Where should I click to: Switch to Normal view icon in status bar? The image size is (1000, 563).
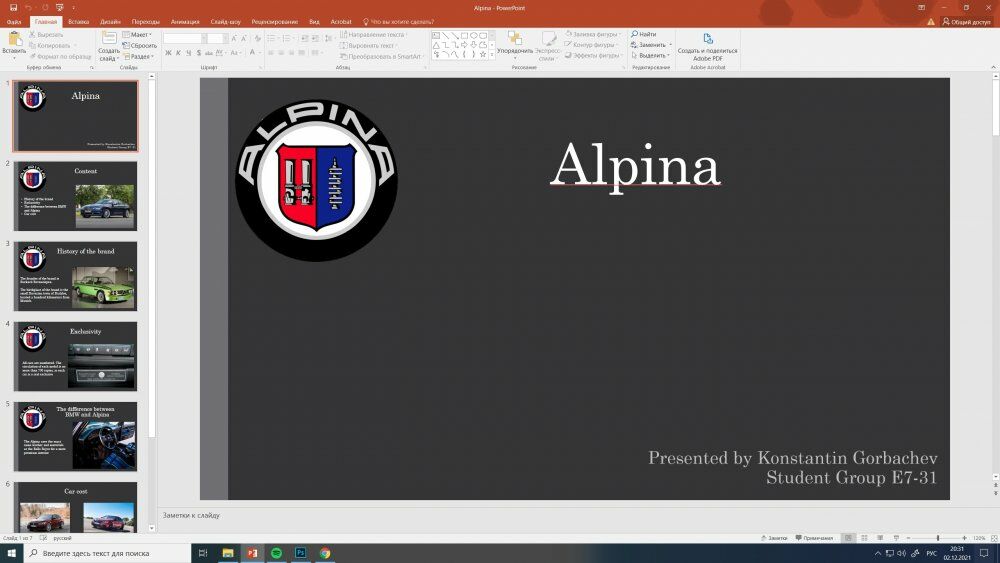click(848, 538)
